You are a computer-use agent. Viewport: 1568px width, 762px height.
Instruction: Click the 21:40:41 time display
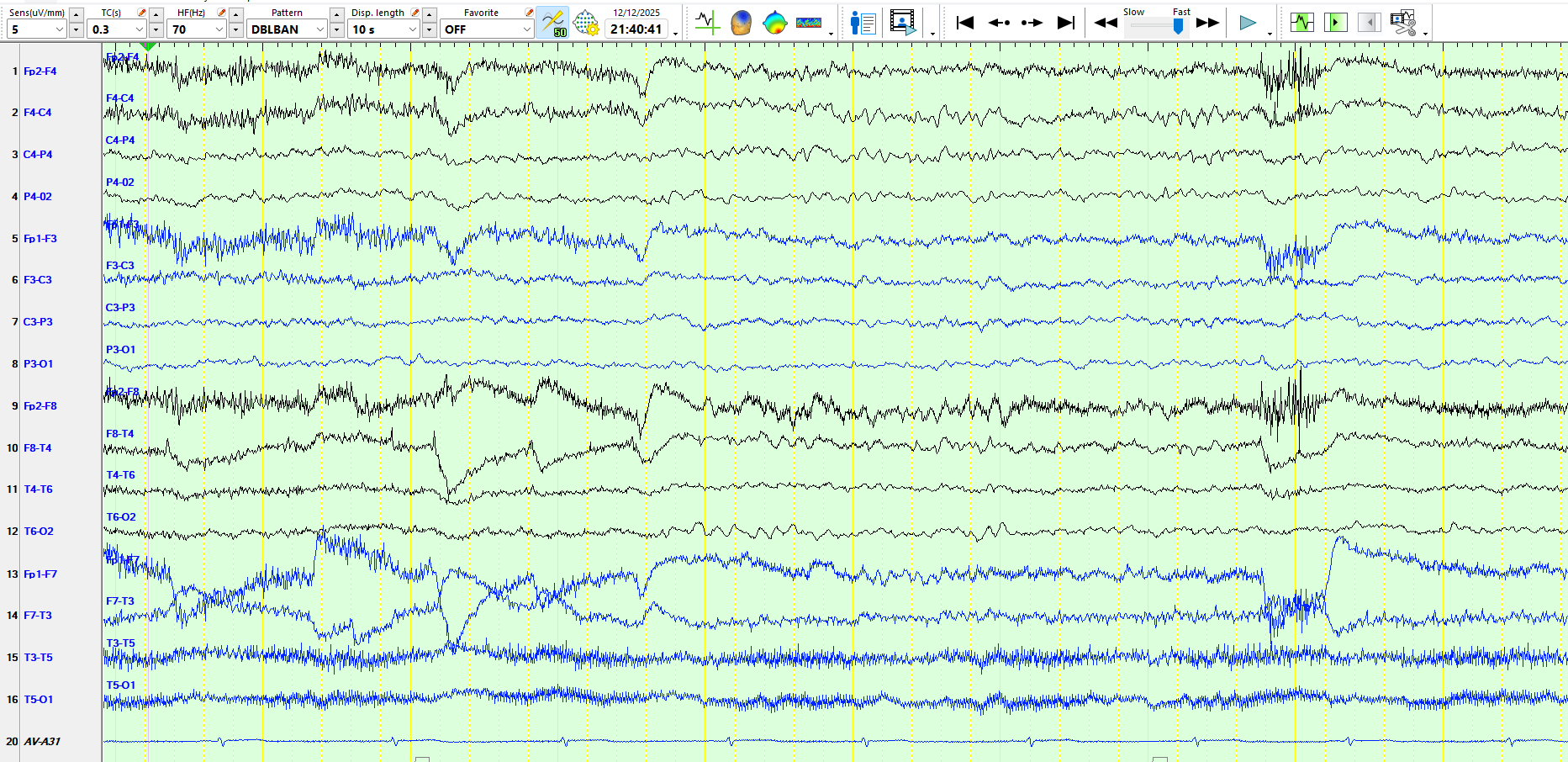(x=636, y=29)
